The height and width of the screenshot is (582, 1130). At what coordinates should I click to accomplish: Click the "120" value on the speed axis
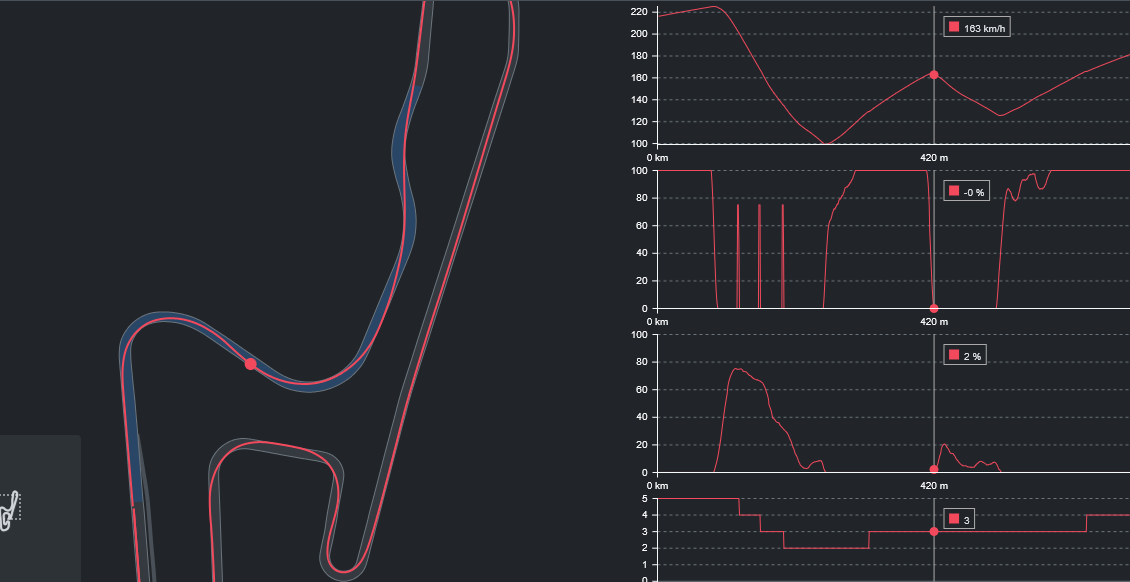point(641,122)
